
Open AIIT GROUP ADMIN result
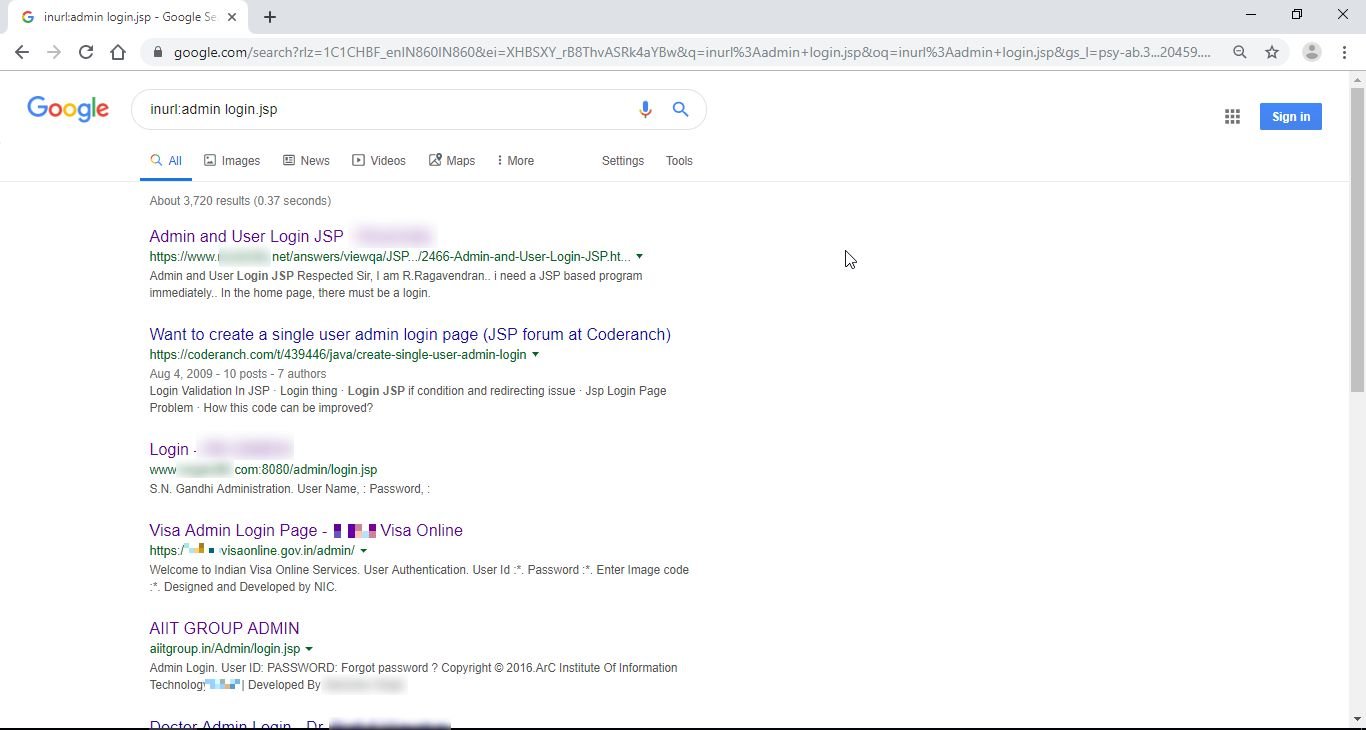coord(224,628)
